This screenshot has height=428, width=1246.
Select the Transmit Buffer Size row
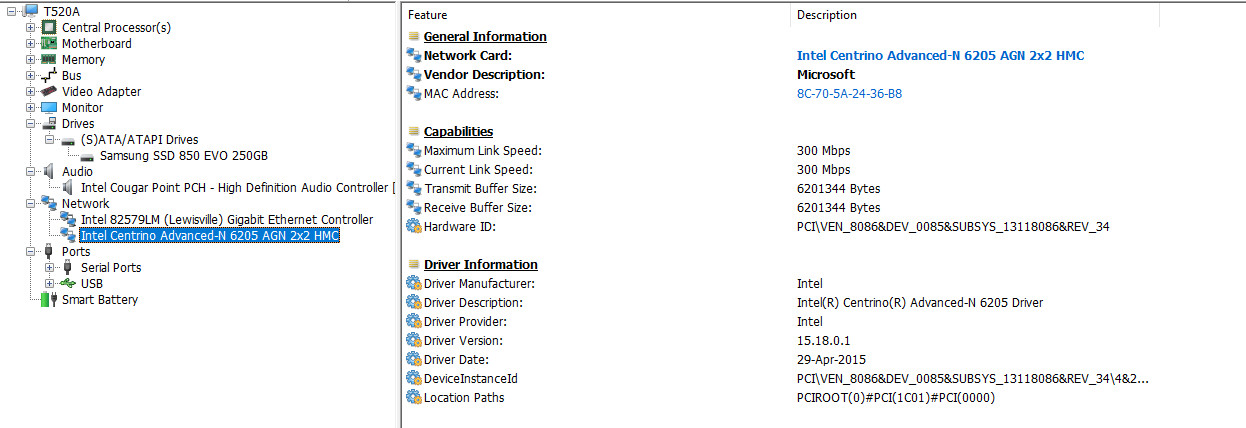[x=825, y=189]
